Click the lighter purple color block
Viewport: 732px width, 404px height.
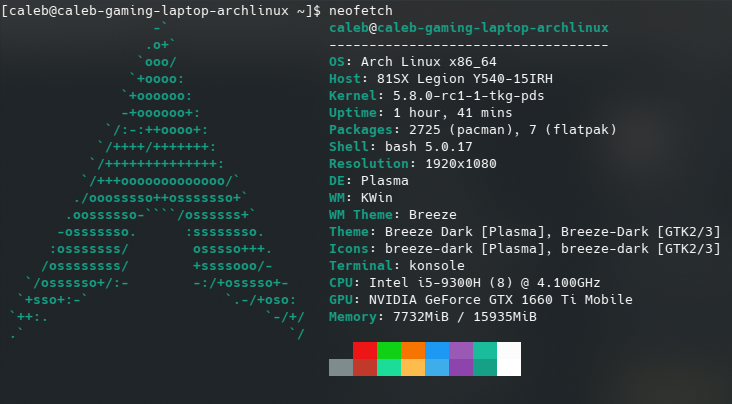coord(461,350)
